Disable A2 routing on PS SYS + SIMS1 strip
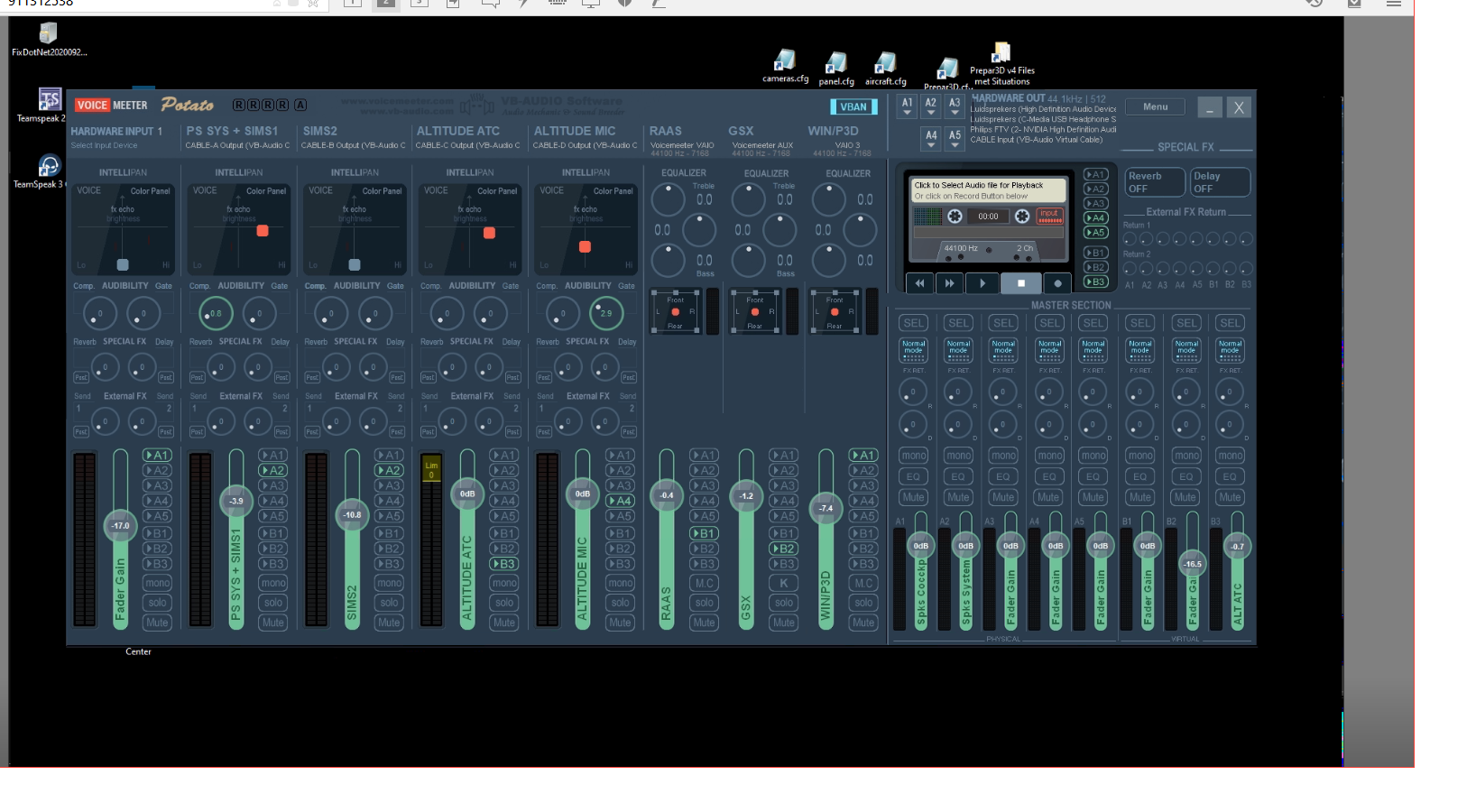 [272, 470]
